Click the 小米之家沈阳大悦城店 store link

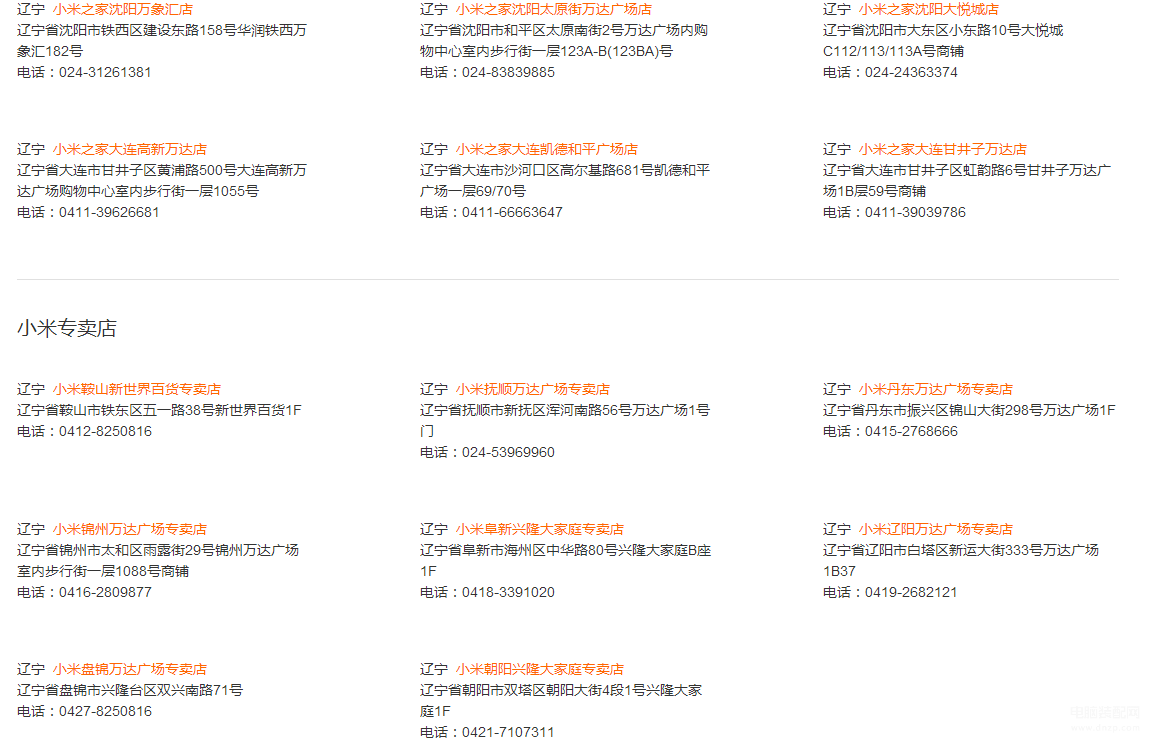[929, 10]
